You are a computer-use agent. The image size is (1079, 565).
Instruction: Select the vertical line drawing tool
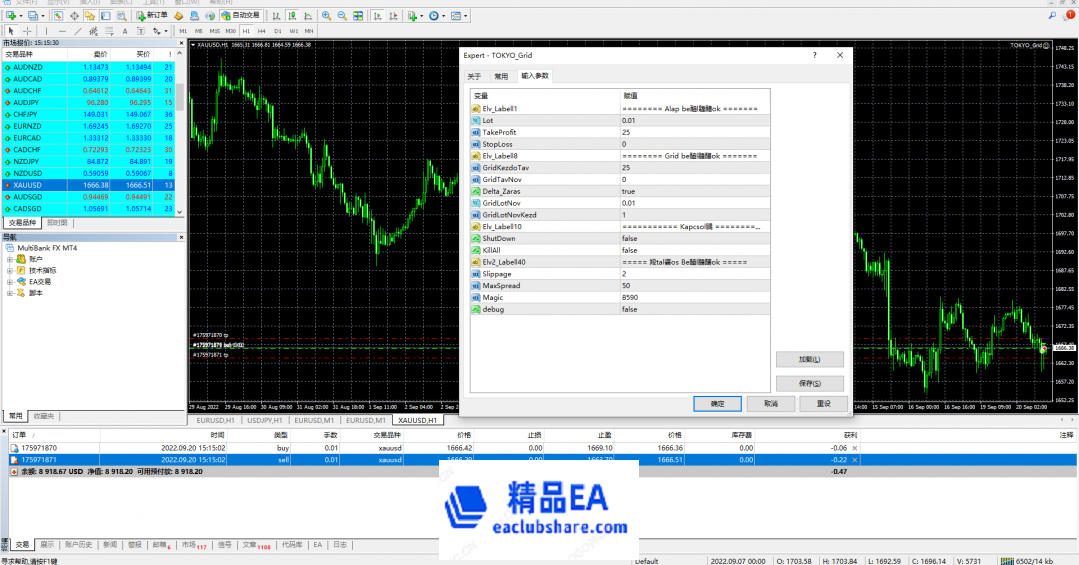(x=46, y=31)
